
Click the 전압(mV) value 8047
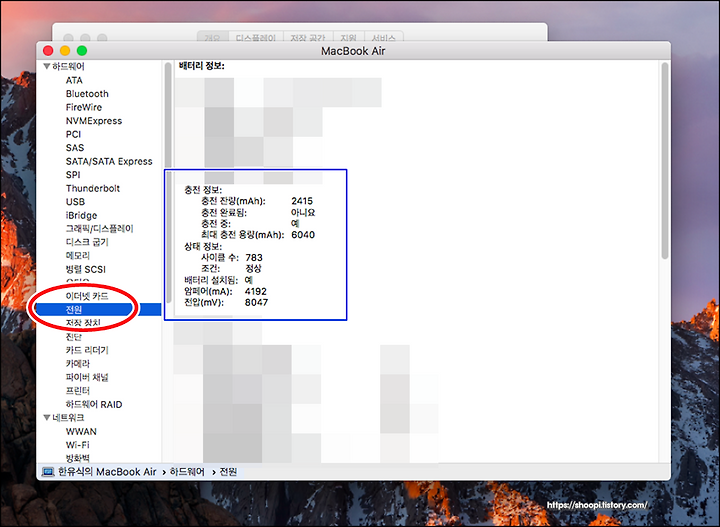256,303
